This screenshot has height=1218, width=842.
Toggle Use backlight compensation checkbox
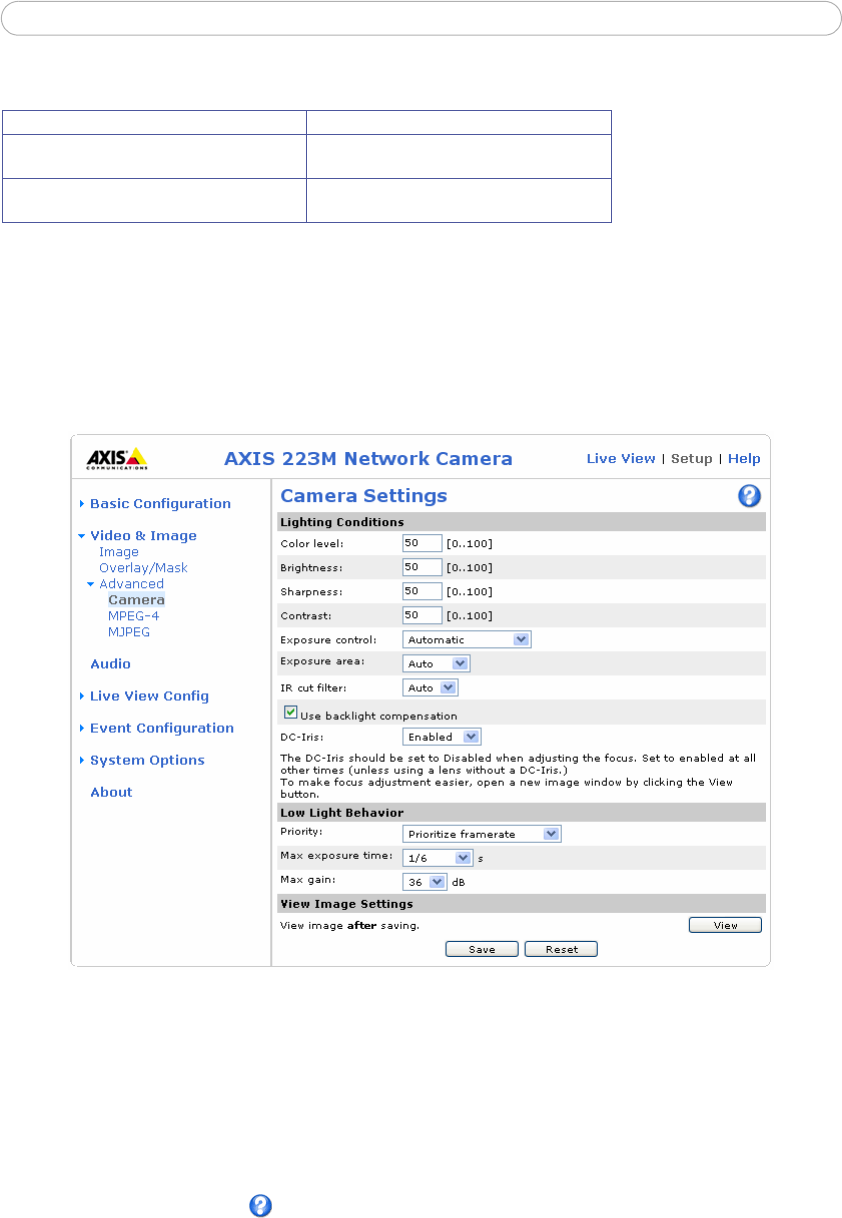point(291,713)
